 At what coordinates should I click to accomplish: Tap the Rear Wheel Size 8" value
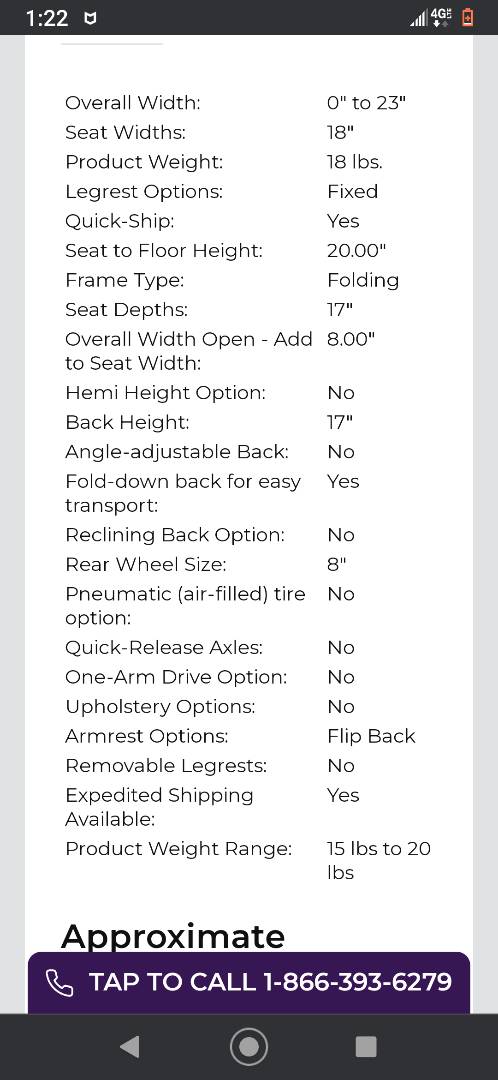(x=337, y=564)
